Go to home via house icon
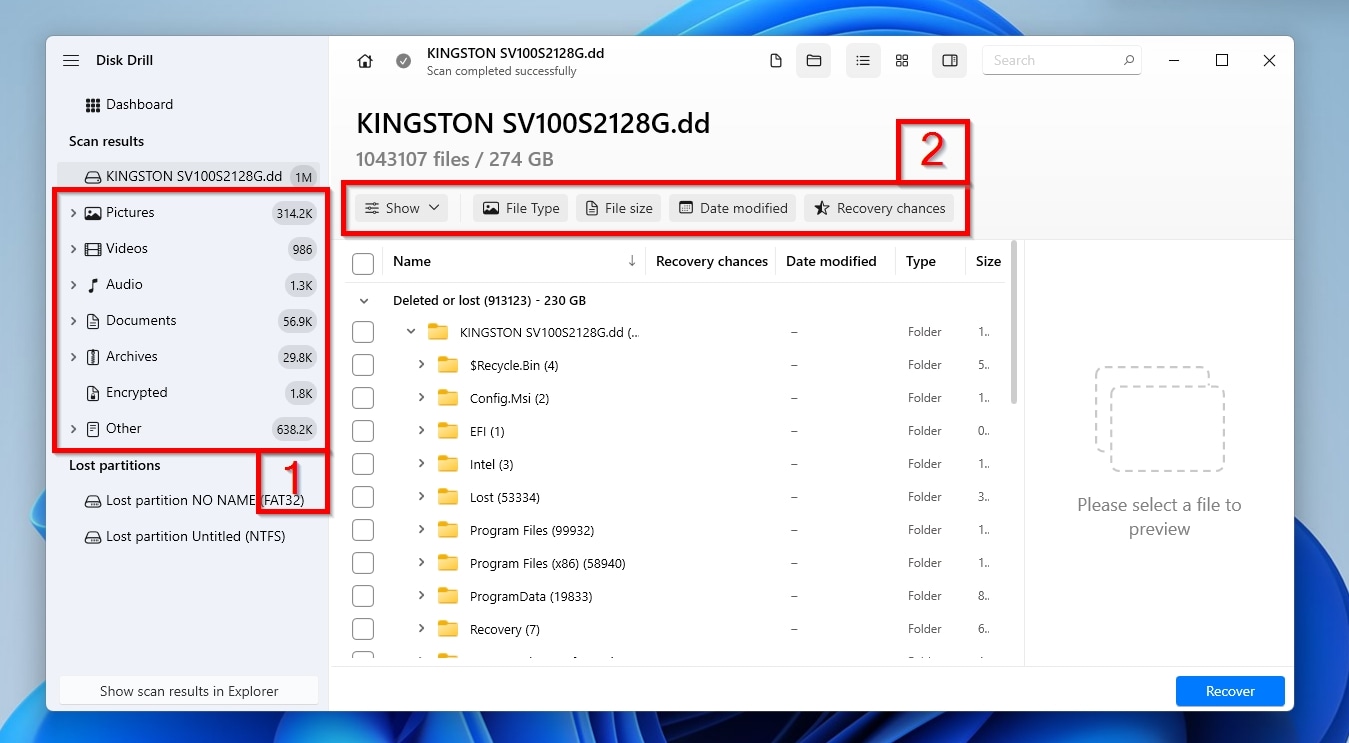The height and width of the screenshot is (743, 1349). [365, 61]
